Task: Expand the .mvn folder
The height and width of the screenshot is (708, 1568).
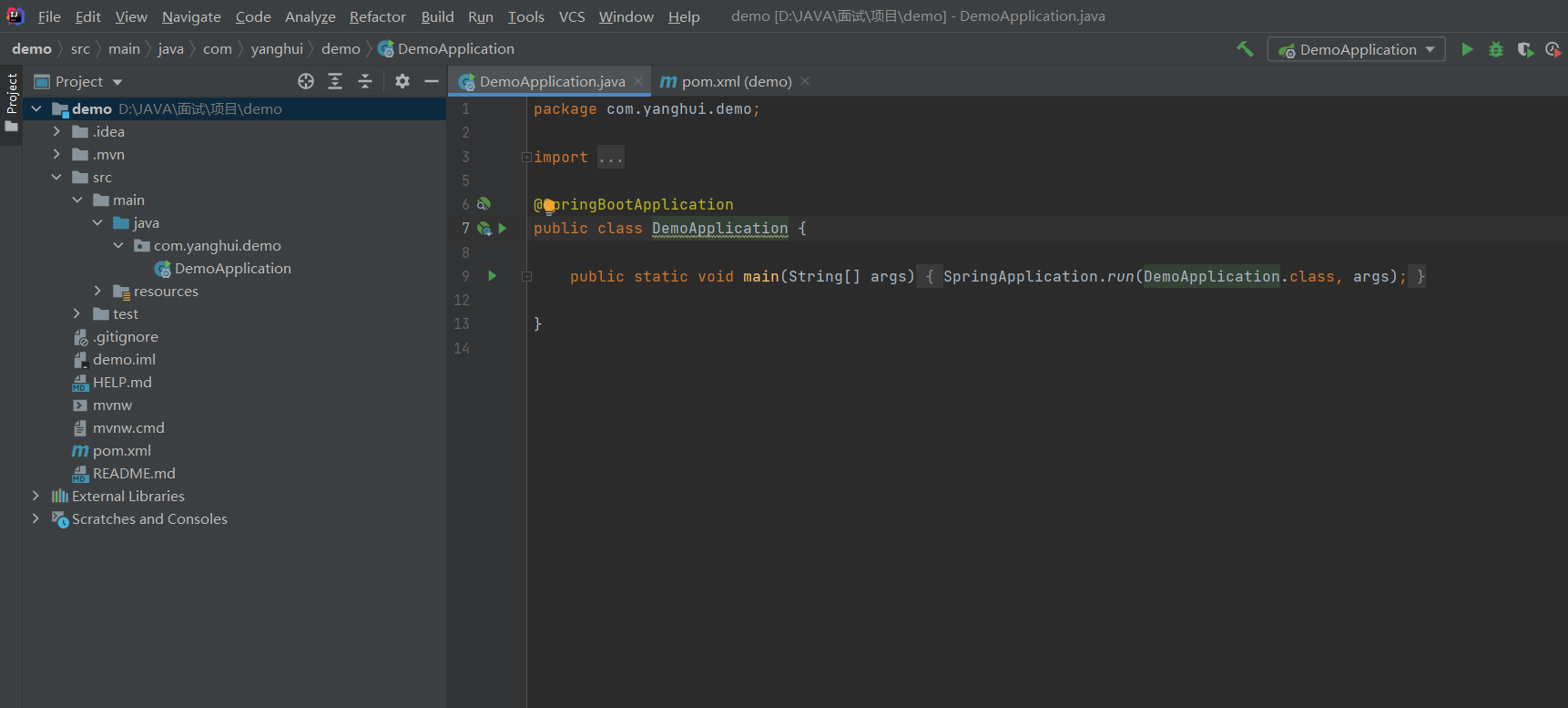Action: [x=56, y=154]
